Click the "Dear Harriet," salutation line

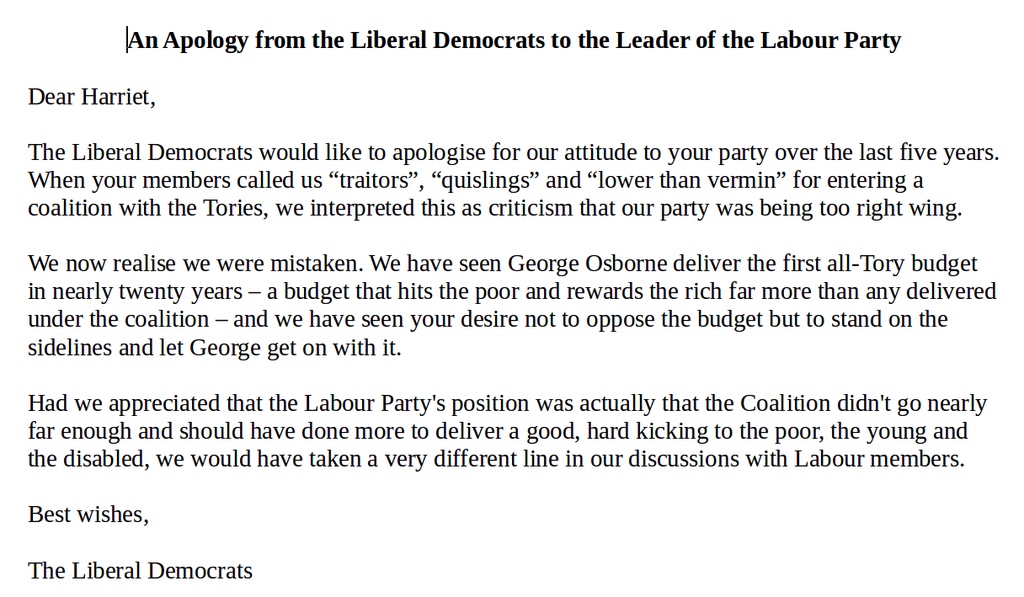[x=92, y=97]
